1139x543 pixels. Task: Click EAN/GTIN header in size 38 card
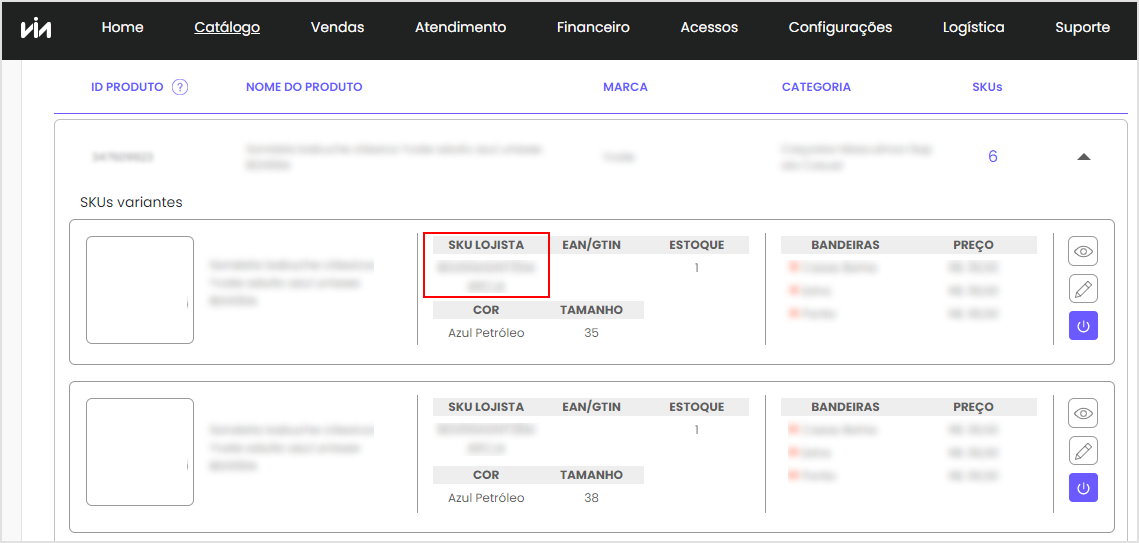tap(591, 407)
